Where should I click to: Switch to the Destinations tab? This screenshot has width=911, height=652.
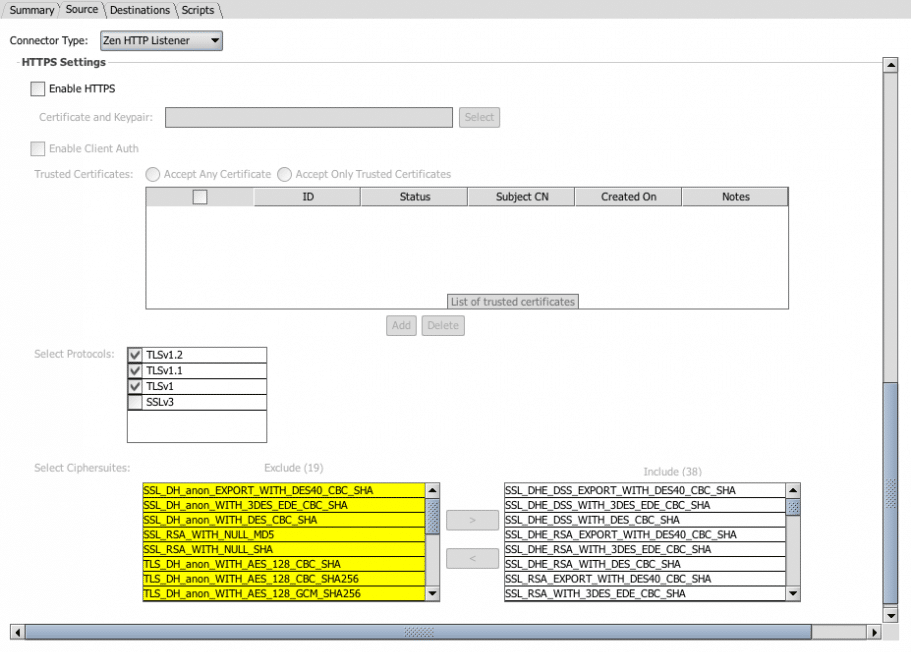(140, 10)
